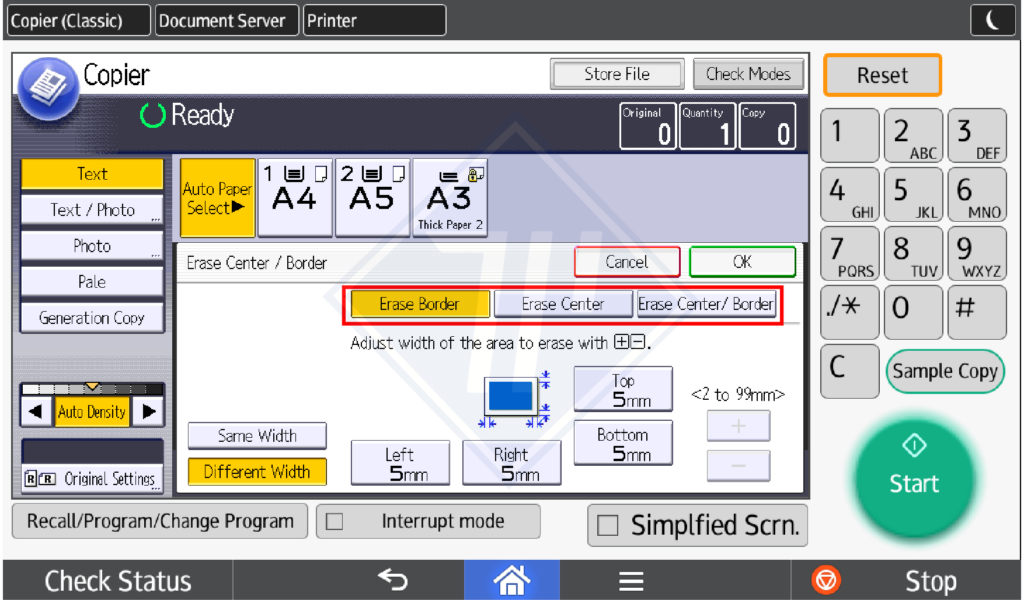The width and height of the screenshot is (1024, 600).
Task: Tap the Home icon in bottom bar
Action: 511,580
